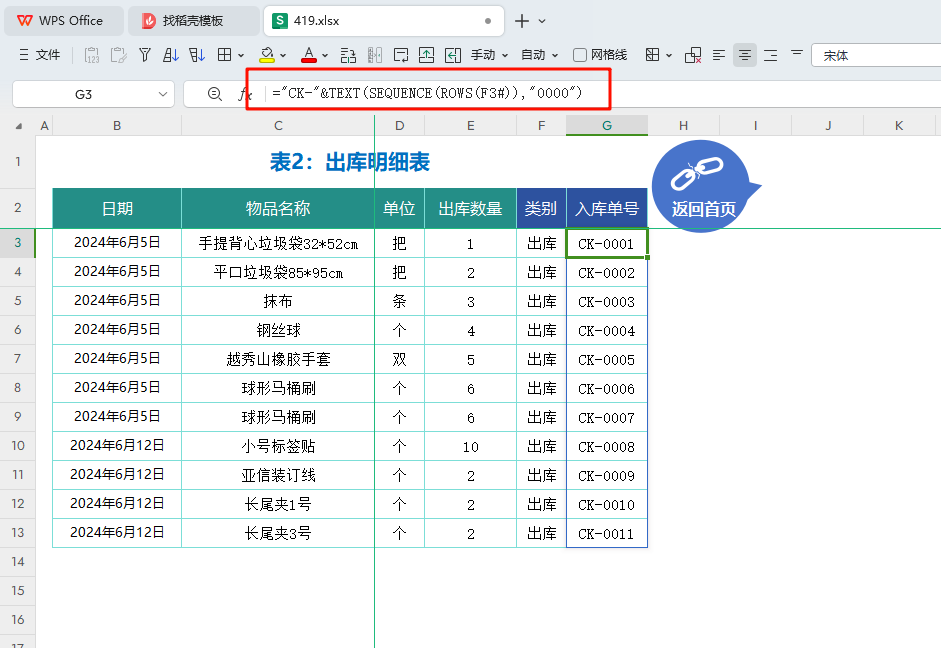Image resolution: width=941 pixels, height=648 pixels.
Task: Click cell 钢丝球
Action: 278,331
